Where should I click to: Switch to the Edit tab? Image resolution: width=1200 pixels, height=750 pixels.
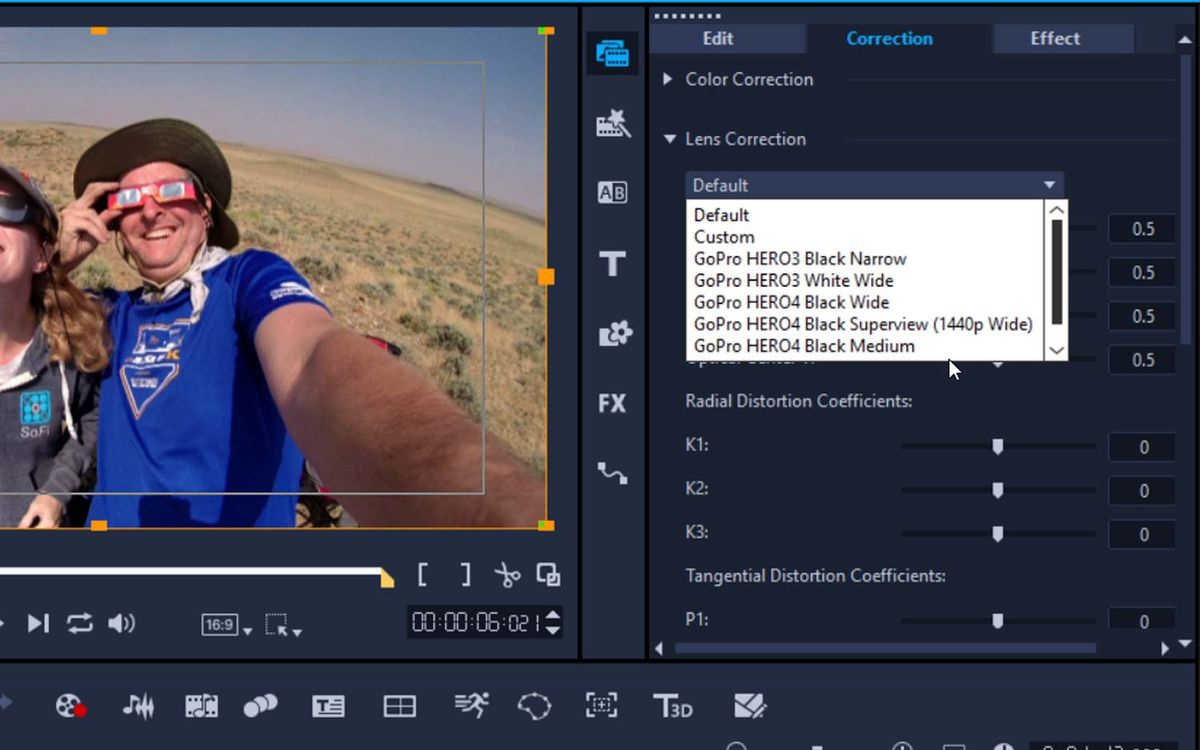[x=717, y=38]
